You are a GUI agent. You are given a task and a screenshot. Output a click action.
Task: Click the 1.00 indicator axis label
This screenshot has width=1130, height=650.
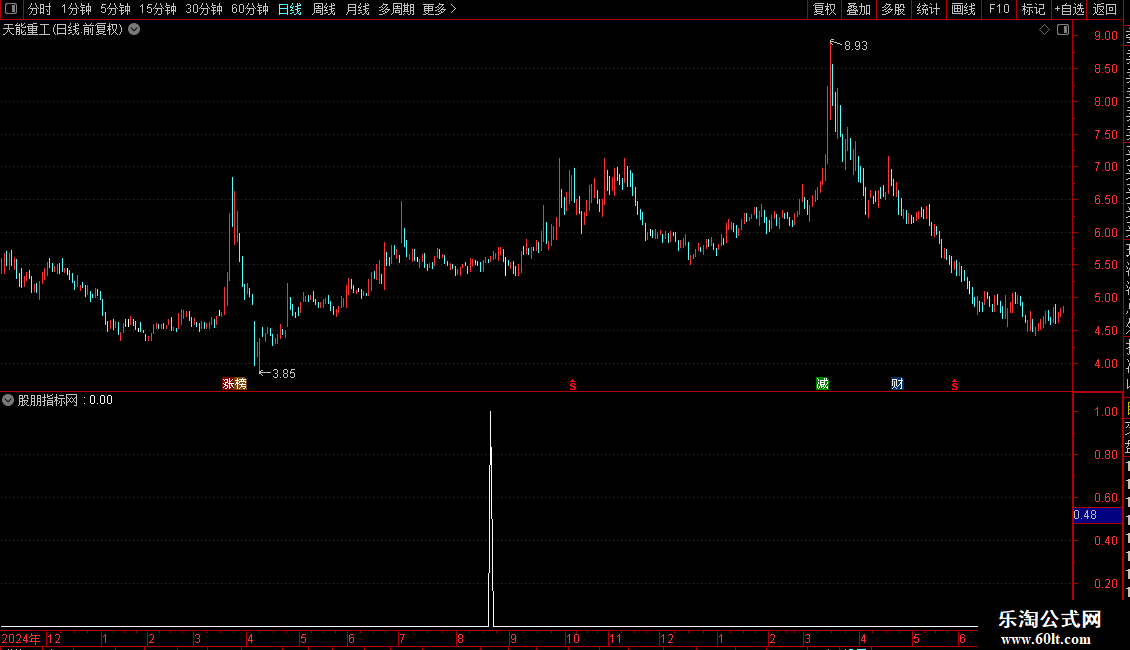point(1105,412)
